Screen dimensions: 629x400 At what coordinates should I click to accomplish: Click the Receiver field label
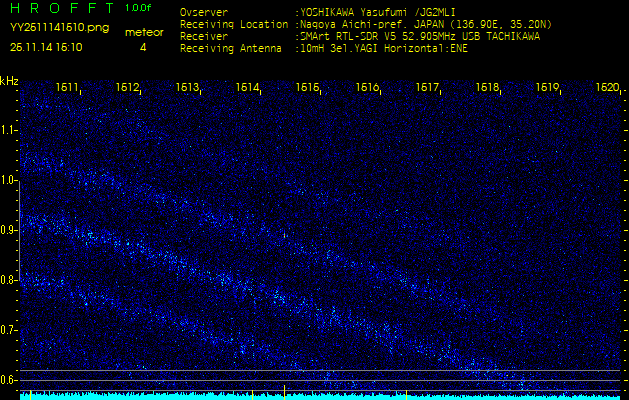pyautogui.click(x=204, y=37)
